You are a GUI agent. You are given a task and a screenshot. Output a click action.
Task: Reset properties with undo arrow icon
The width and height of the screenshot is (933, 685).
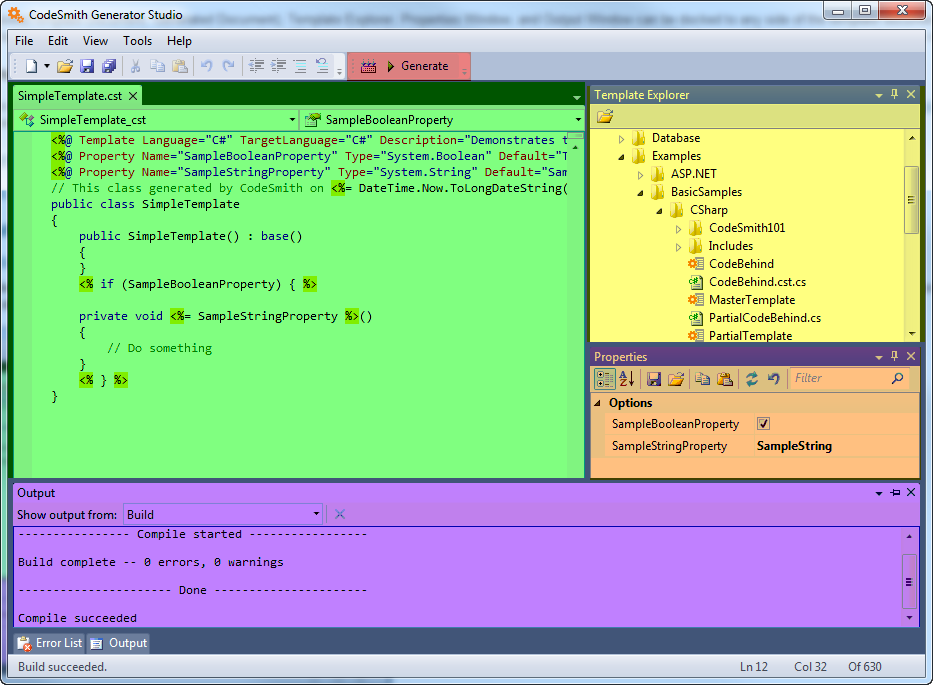point(774,379)
